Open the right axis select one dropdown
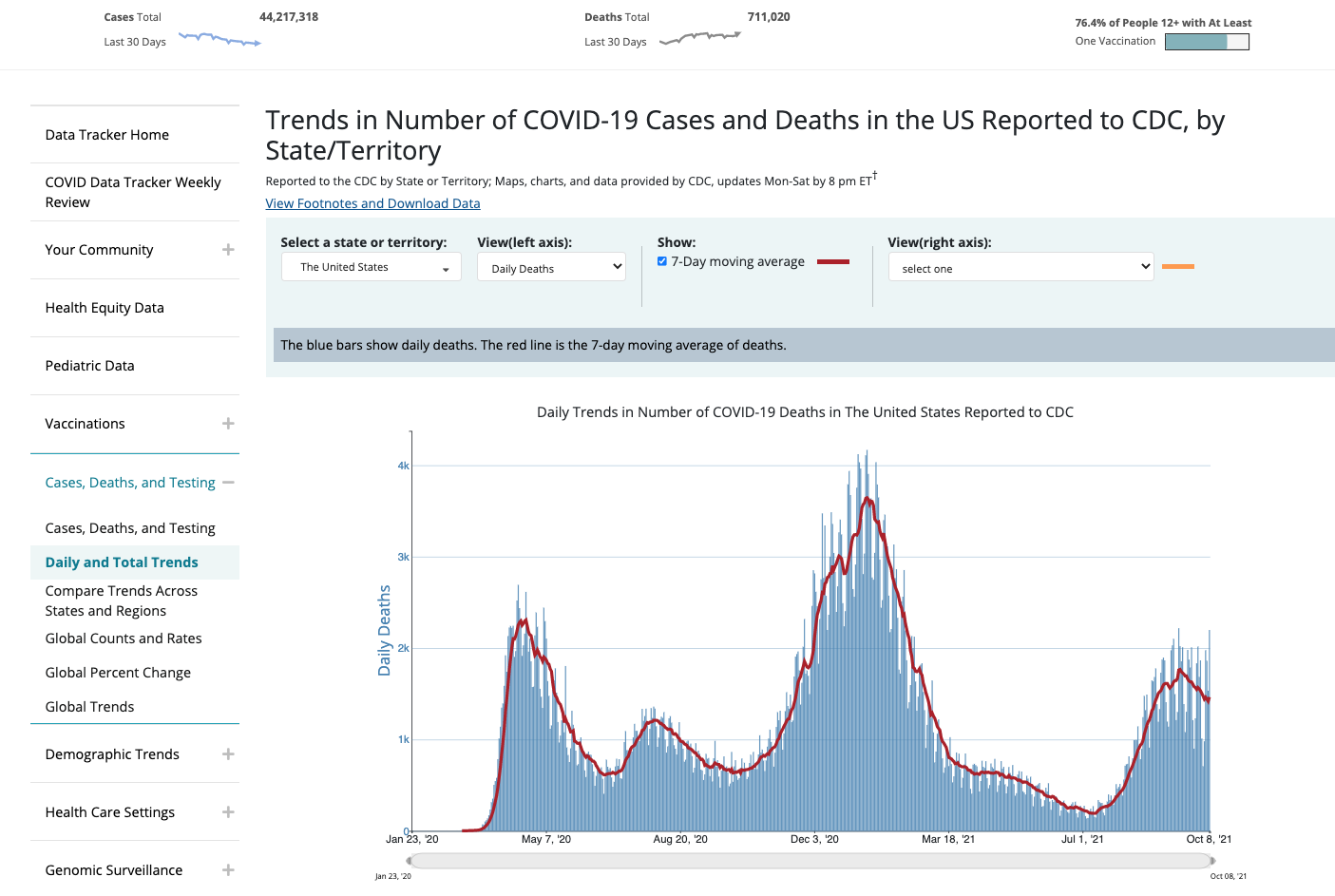The height and width of the screenshot is (896, 1335). point(1020,267)
